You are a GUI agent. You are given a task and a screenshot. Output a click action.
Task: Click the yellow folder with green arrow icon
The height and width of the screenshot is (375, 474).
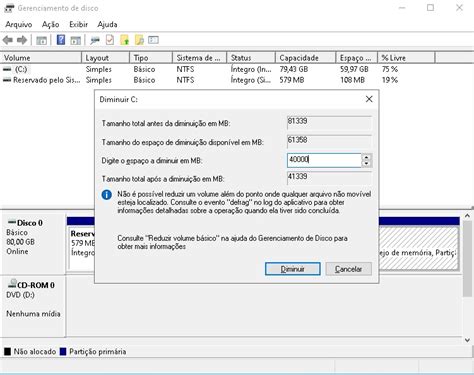pos(125,40)
